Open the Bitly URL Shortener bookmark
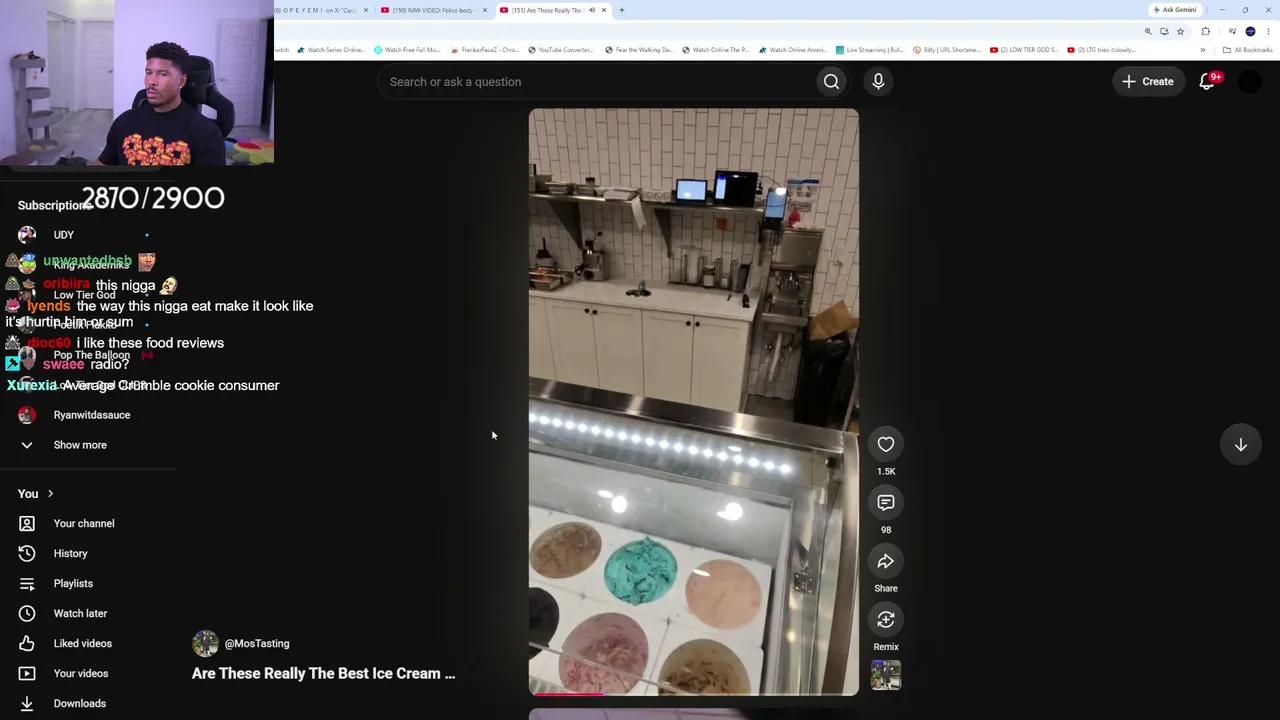The height and width of the screenshot is (720, 1280). point(946,50)
